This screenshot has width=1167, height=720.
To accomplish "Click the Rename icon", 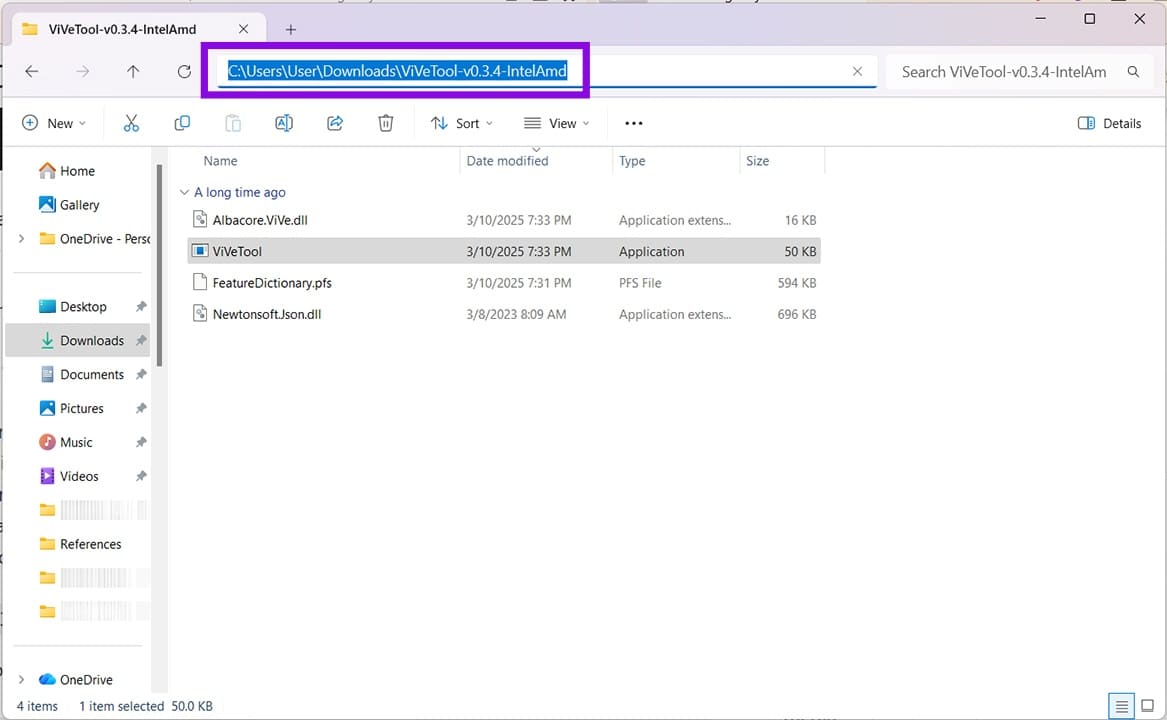I will pos(284,124).
